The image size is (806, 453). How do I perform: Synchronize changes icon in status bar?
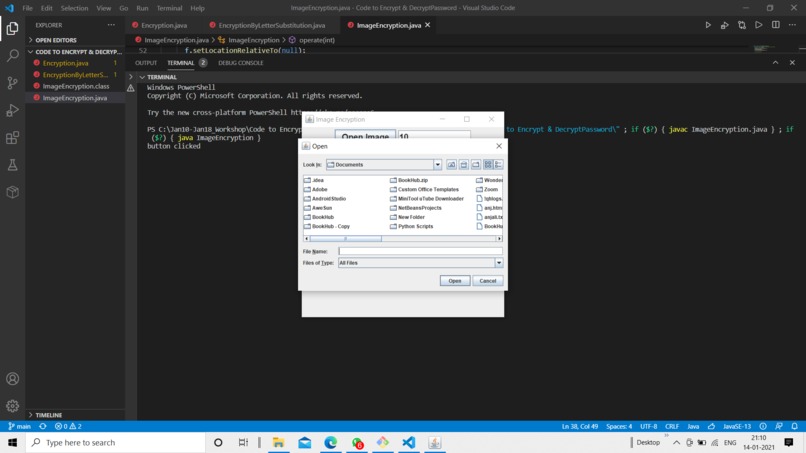point(43,426)
